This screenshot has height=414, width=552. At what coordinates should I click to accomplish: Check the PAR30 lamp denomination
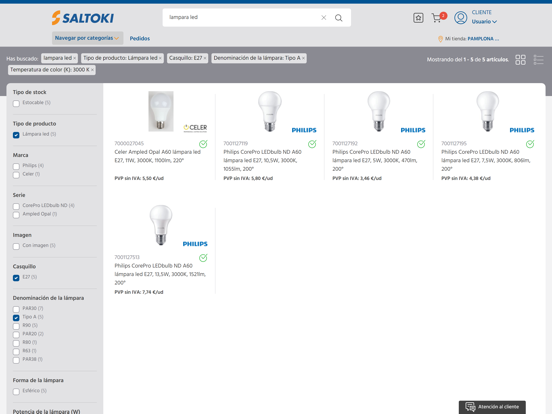pos(16,309)
